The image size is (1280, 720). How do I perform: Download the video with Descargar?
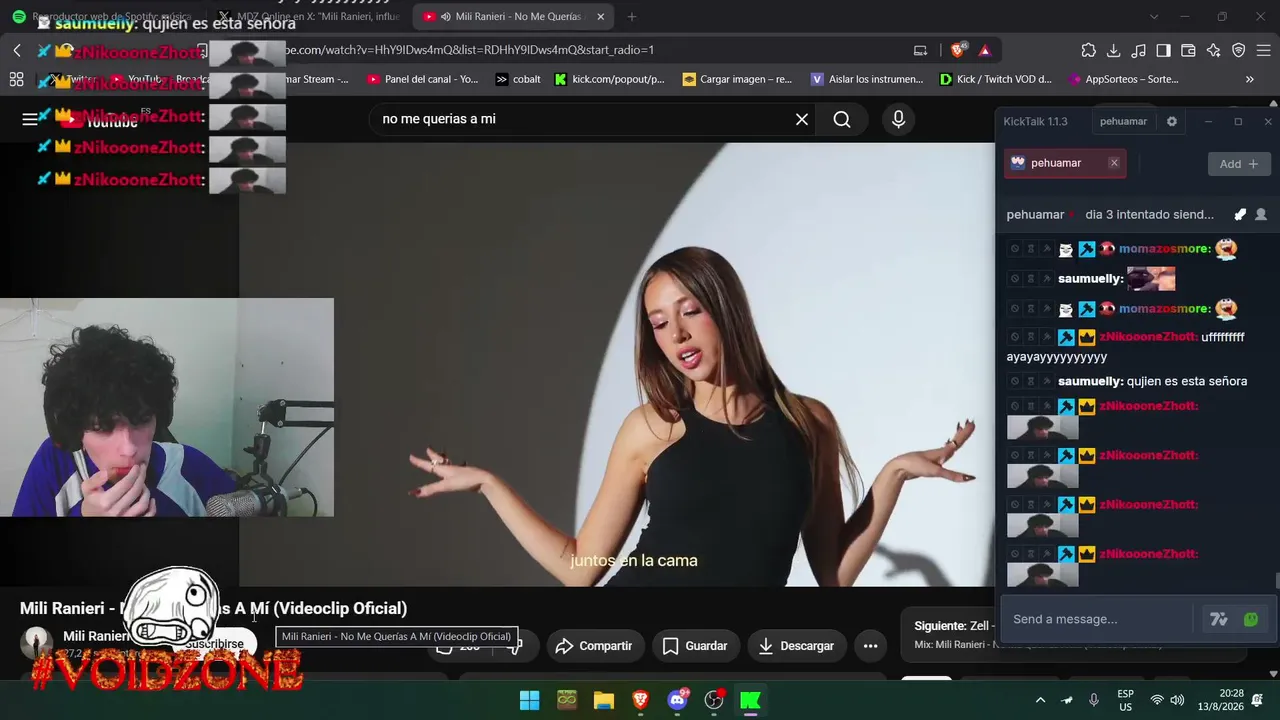click(x=796, y=646)
